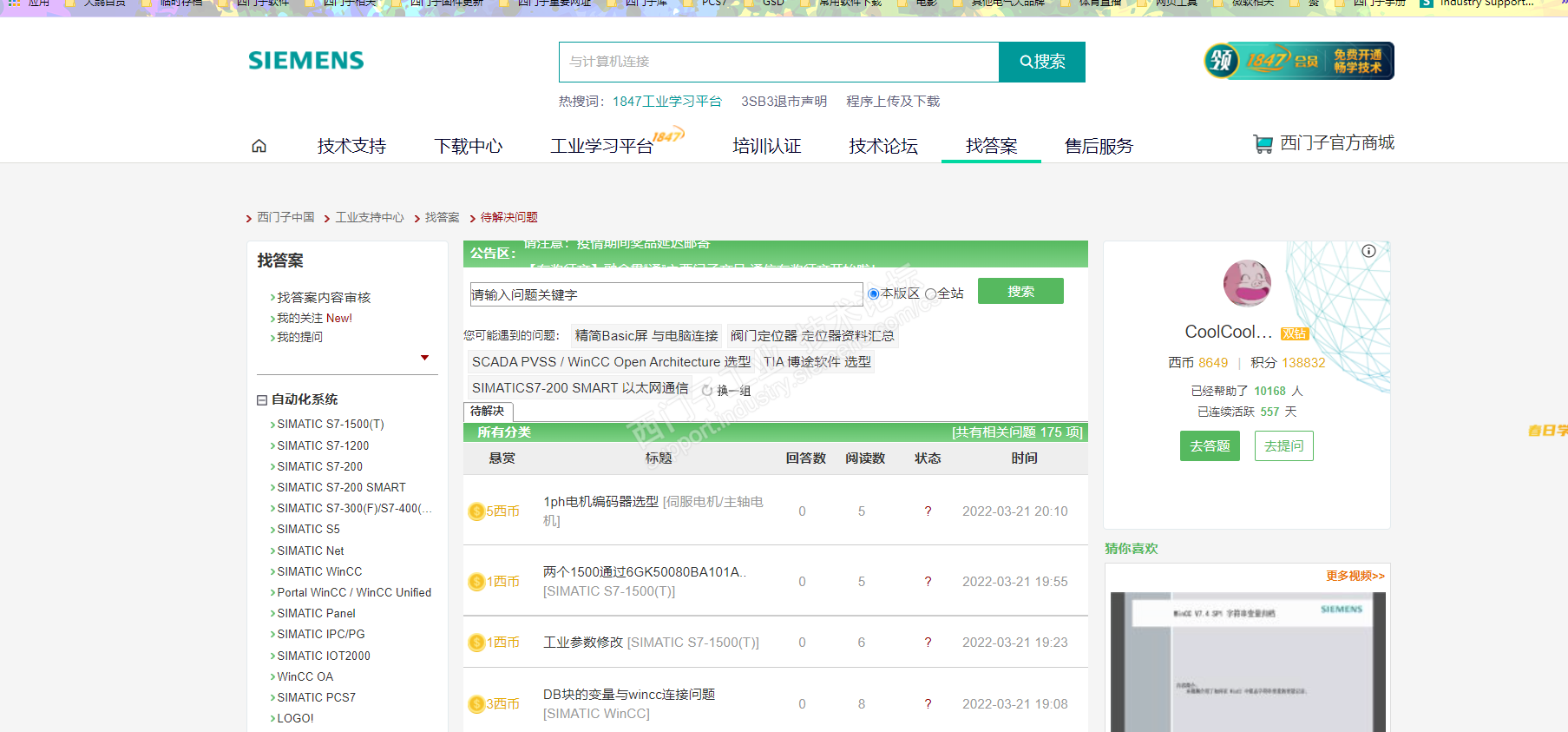
Task: Go to home via house icon
Action: point(259,146)
